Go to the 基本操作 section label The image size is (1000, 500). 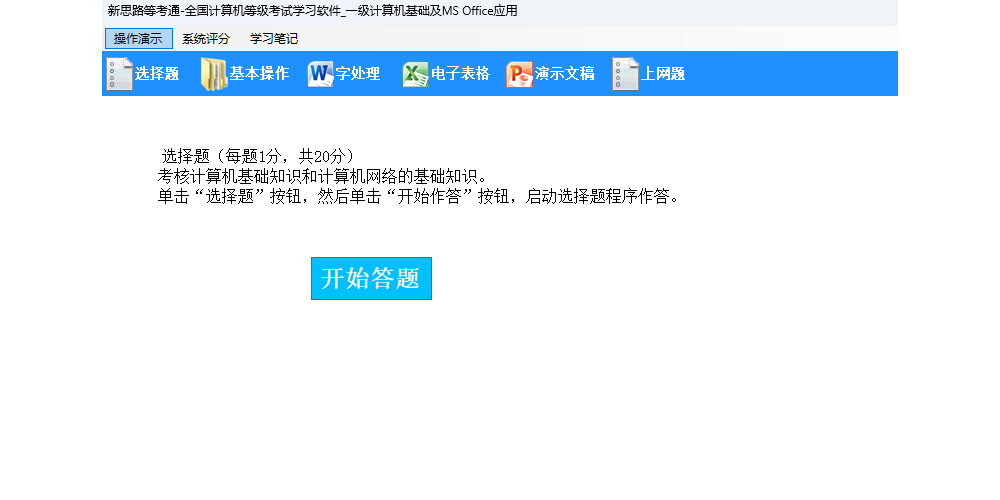259,74
